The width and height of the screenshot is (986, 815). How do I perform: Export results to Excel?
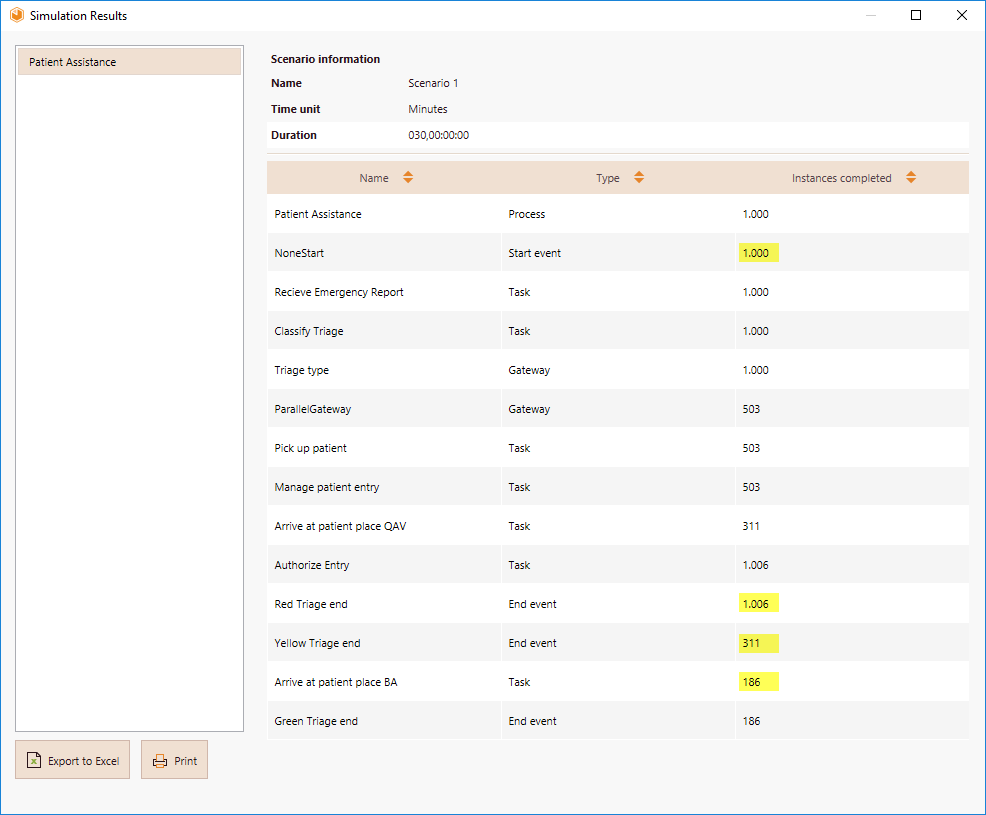coord(72,760)
